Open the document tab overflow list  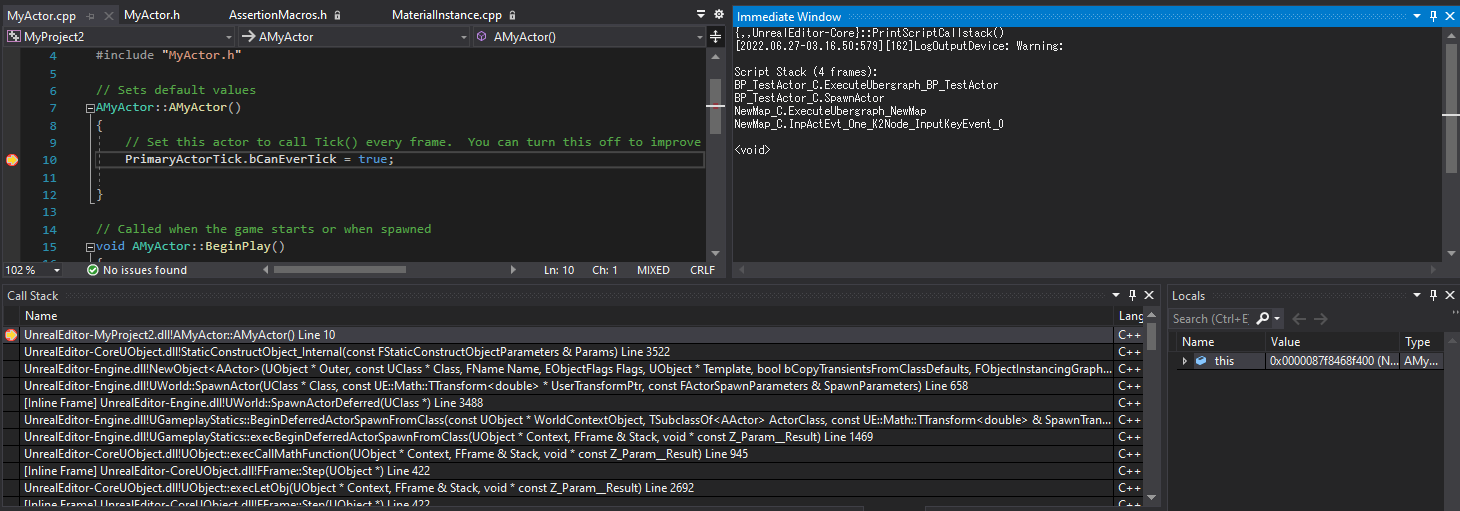tap(700, 15)
